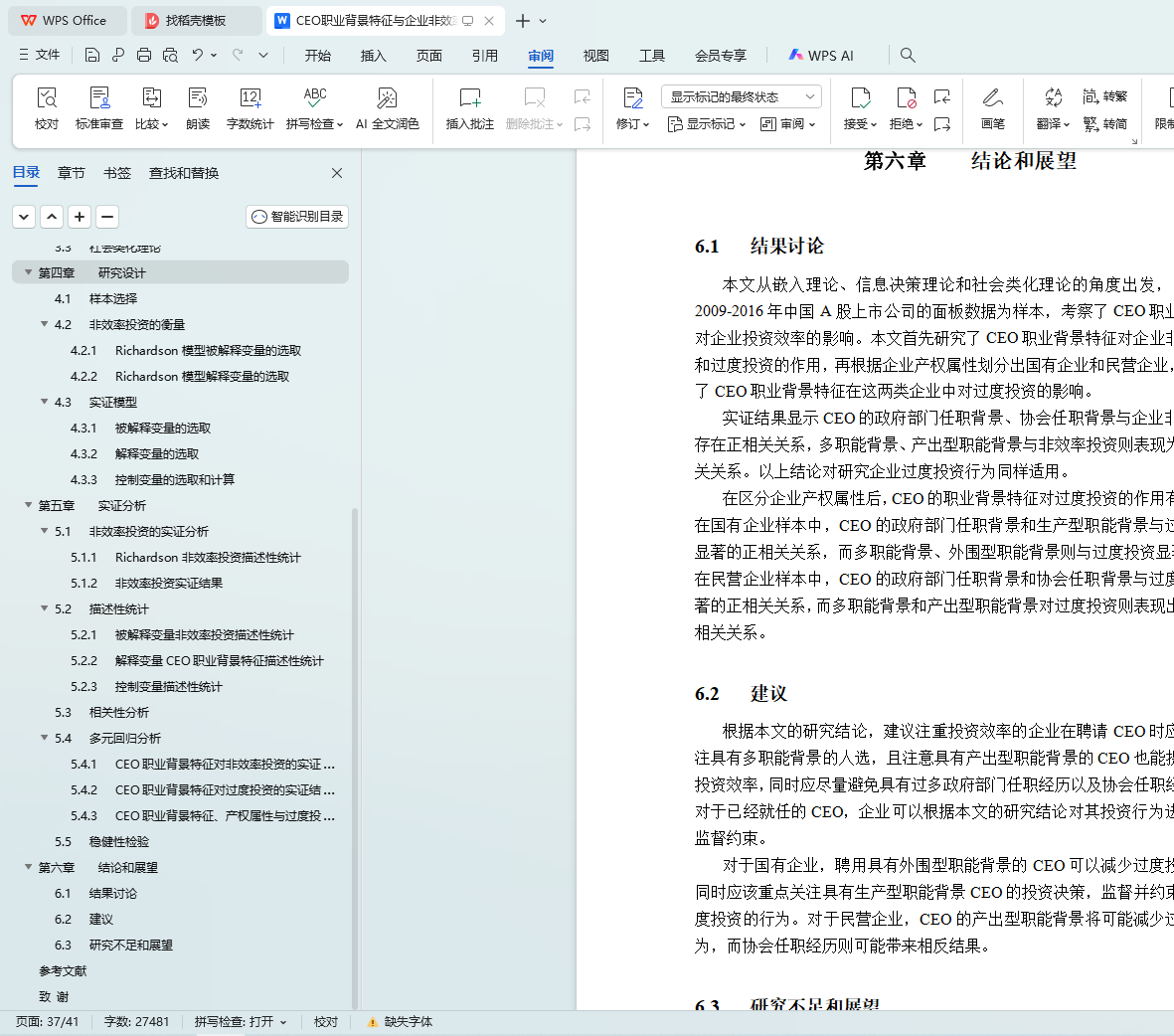Click the undo arrow icon

click(197, 55)
